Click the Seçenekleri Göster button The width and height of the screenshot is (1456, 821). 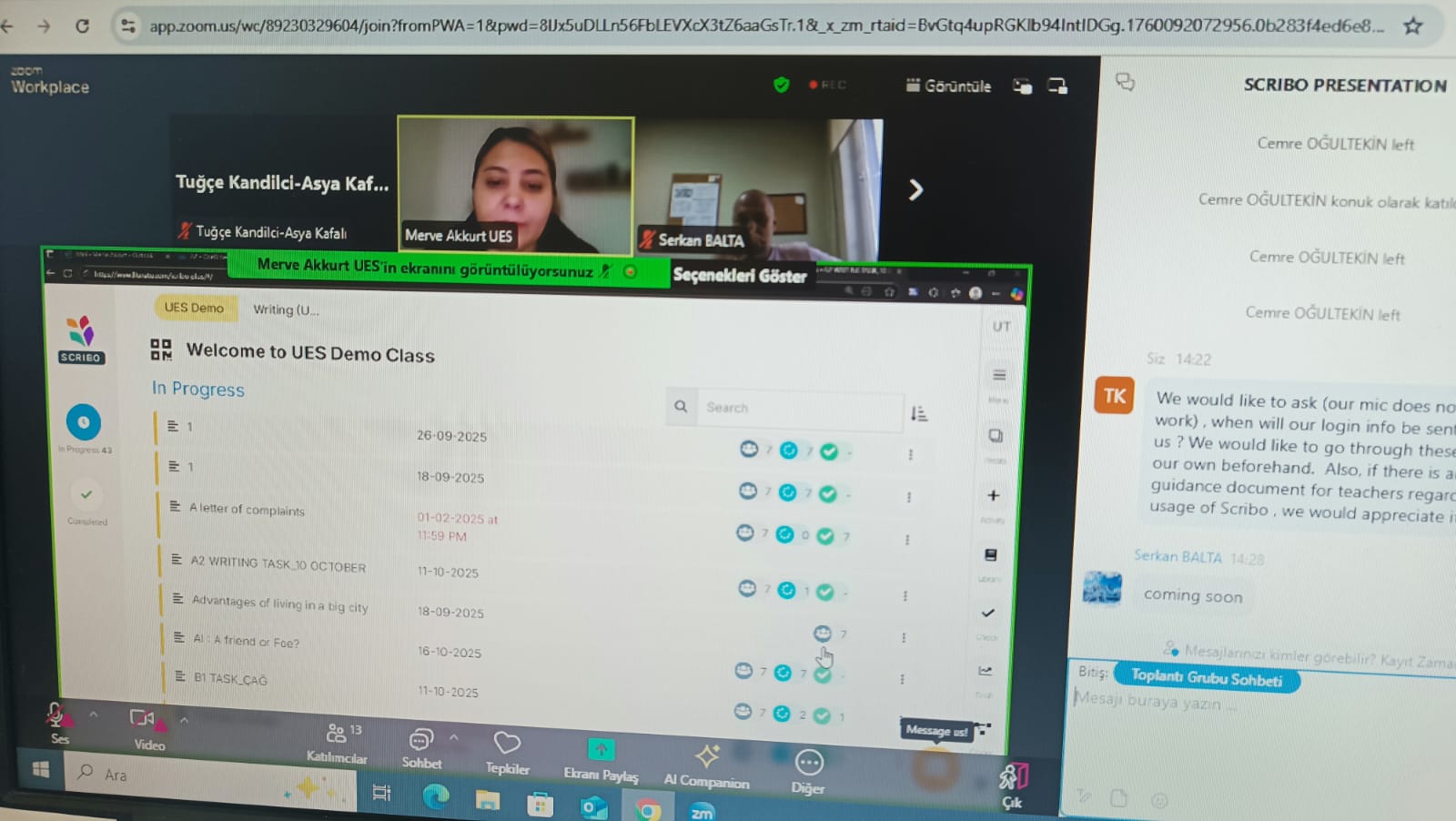point(739,276)
